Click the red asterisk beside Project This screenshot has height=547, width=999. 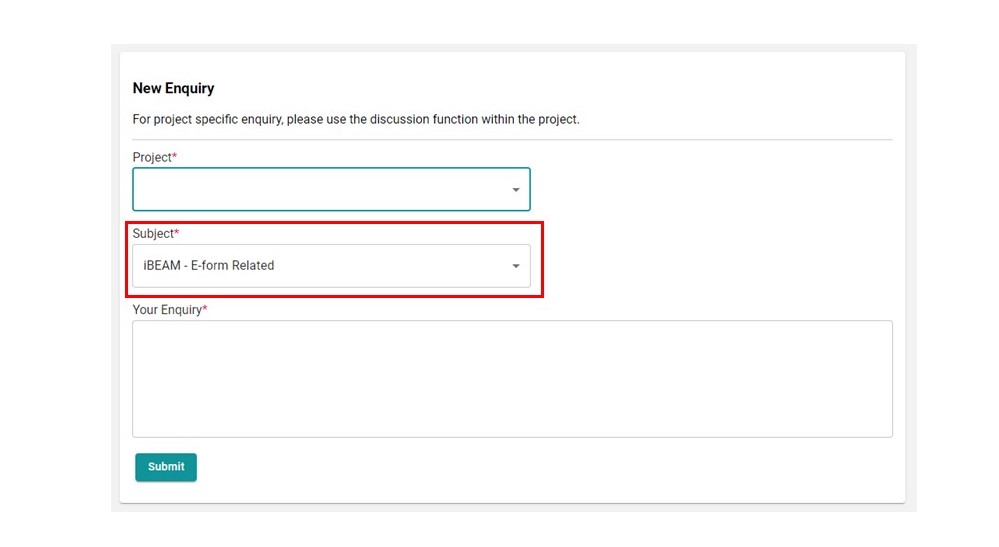coord(175,157)
